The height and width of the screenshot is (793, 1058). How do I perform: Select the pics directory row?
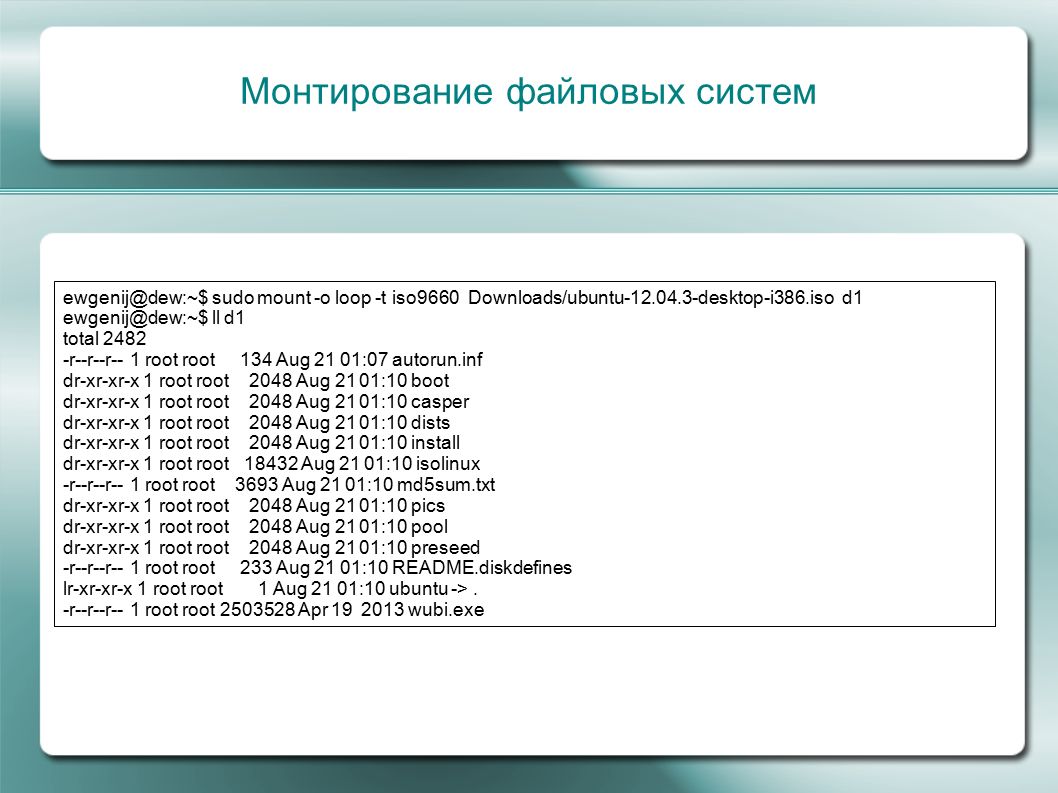(254, 505)
